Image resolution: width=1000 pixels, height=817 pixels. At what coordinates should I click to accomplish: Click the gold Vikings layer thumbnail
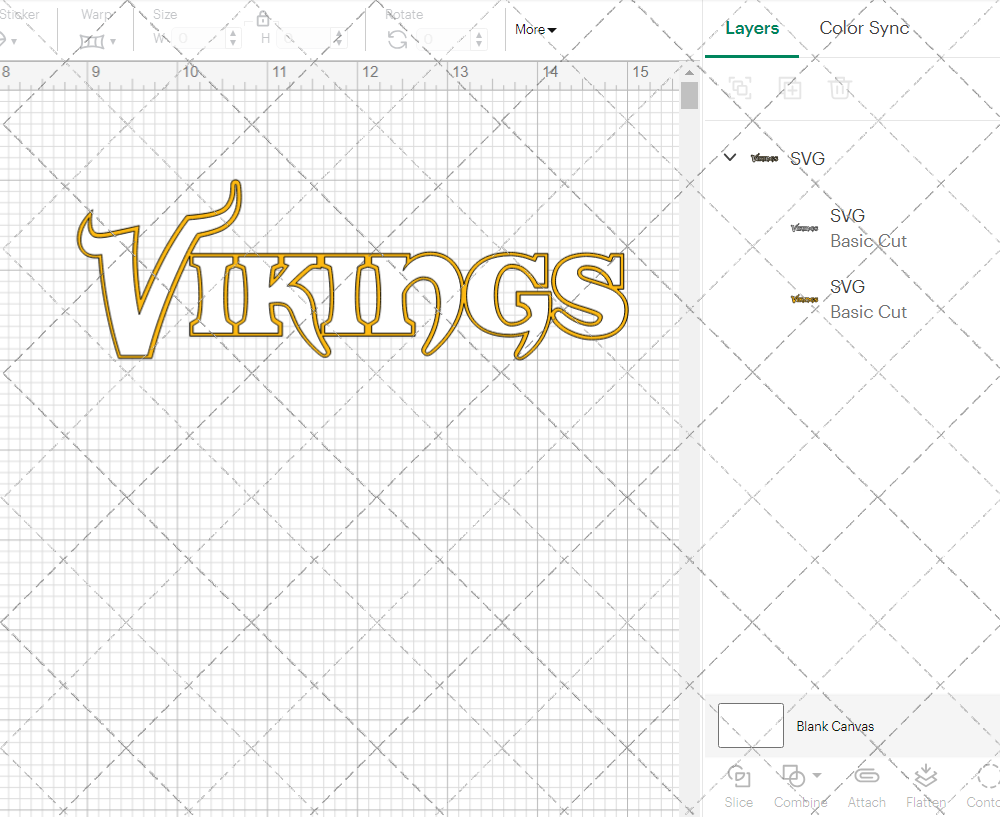pyautogui.click(x=804, y=298)
